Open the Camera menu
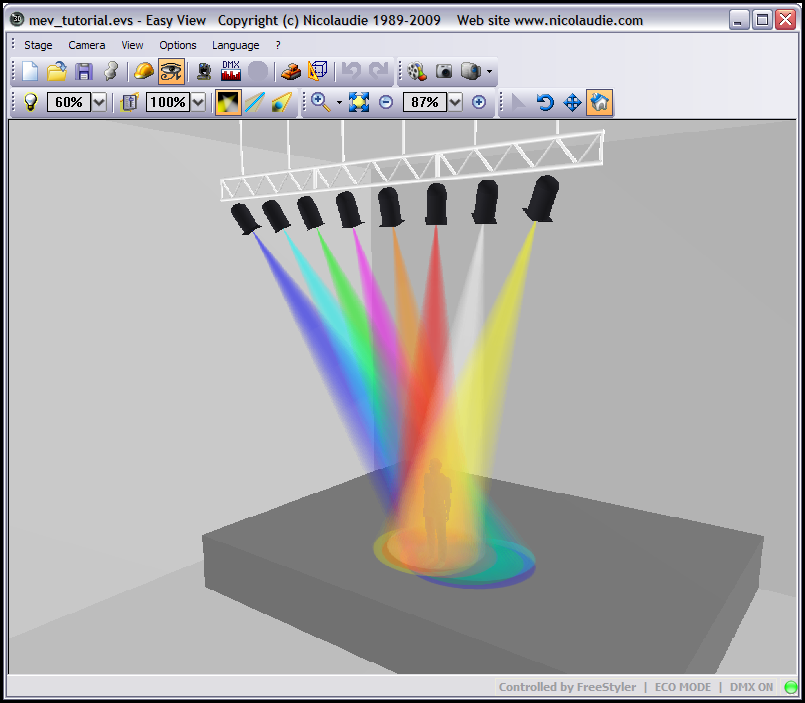The width and height of the screenshot is (805, 703). (x=87, y=45)
